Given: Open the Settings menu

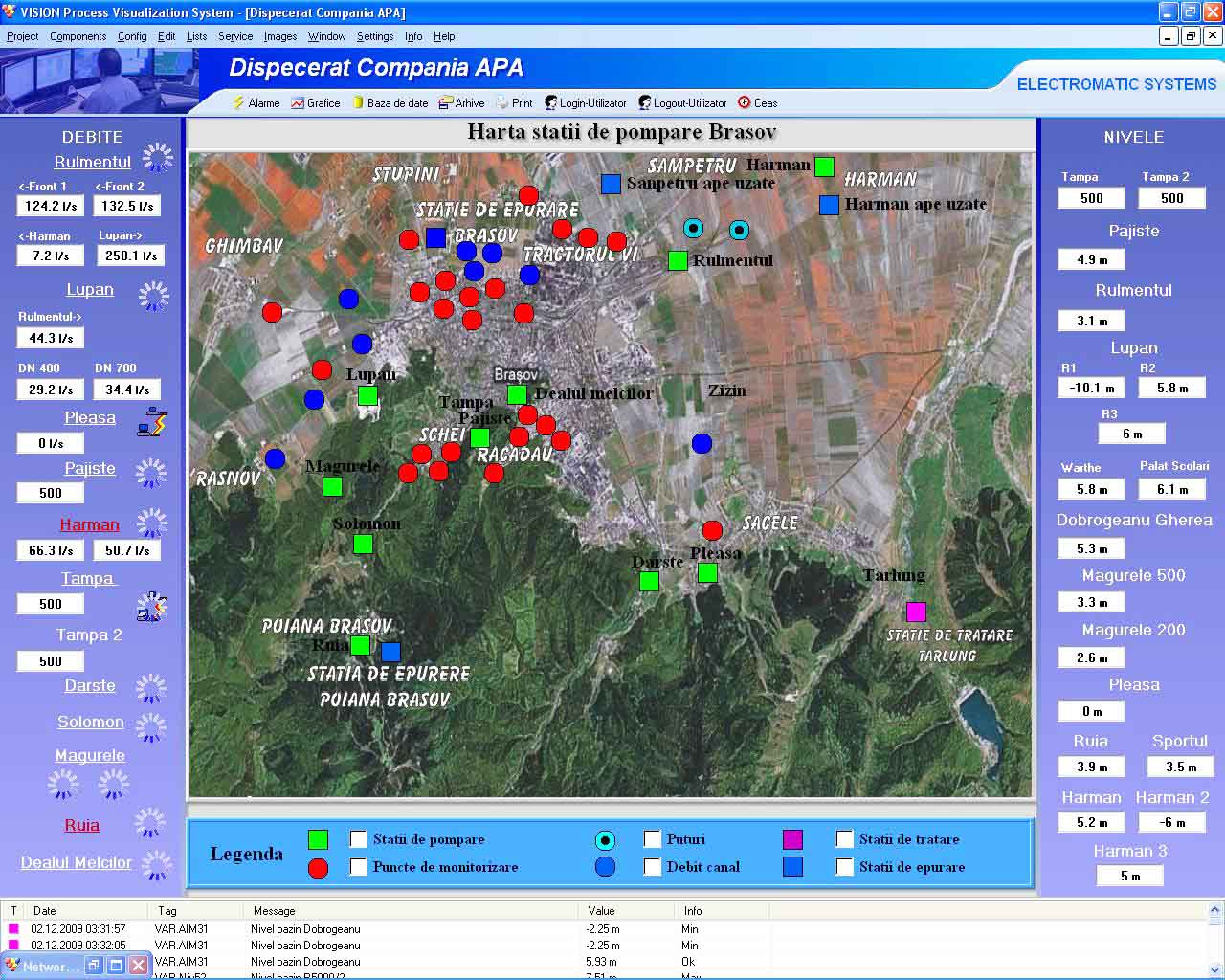Looking at the screenshot, I should coord(375,36).
